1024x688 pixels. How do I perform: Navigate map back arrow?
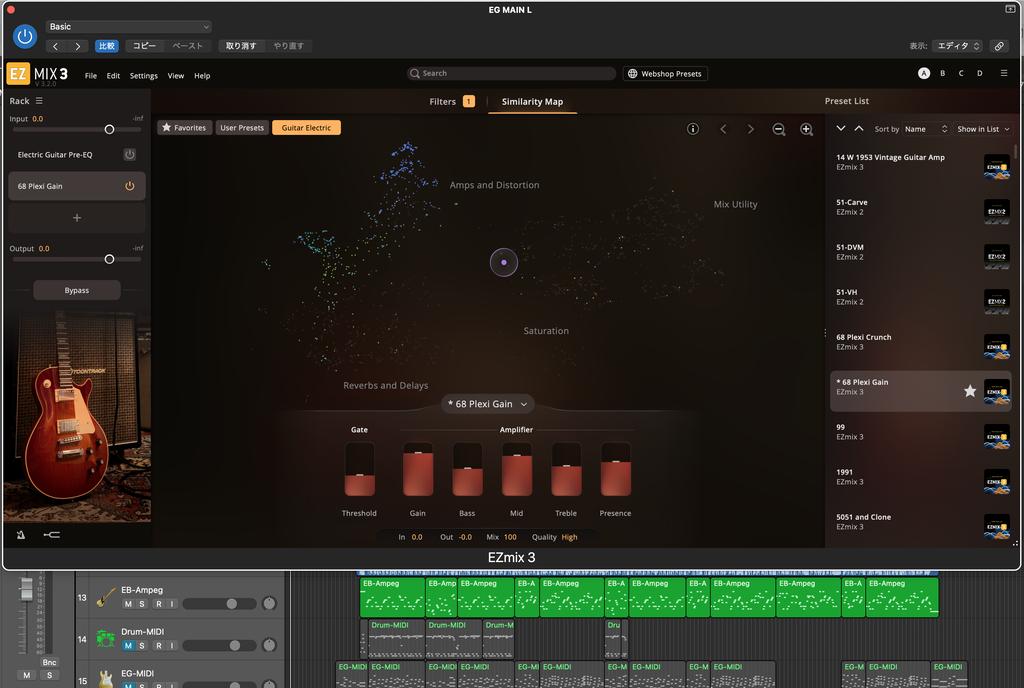[723, 129]
